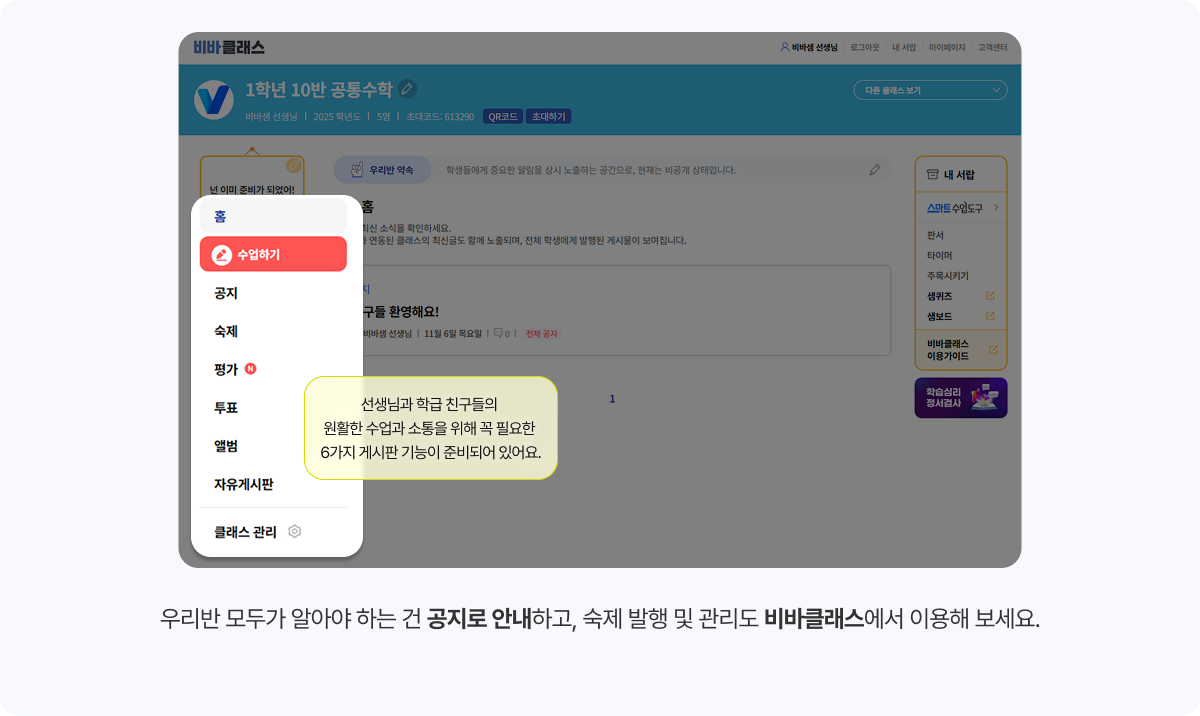Click the QR코드 button
1200x716 pixels.
pos(502,116)
